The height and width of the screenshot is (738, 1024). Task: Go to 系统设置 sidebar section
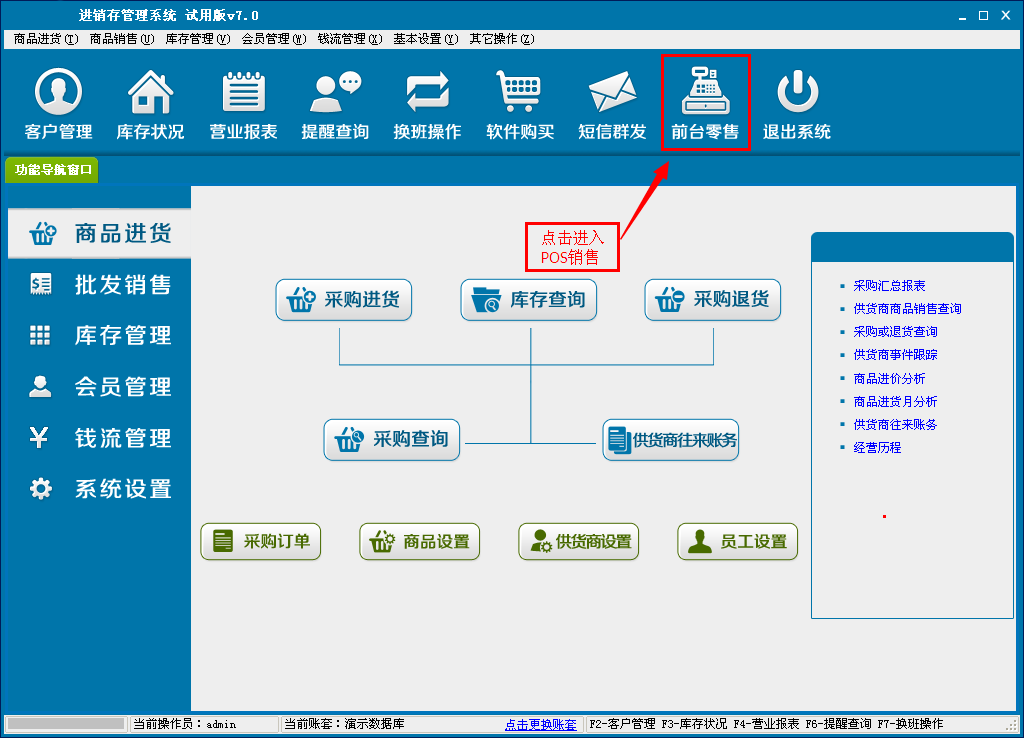[98, 489]
